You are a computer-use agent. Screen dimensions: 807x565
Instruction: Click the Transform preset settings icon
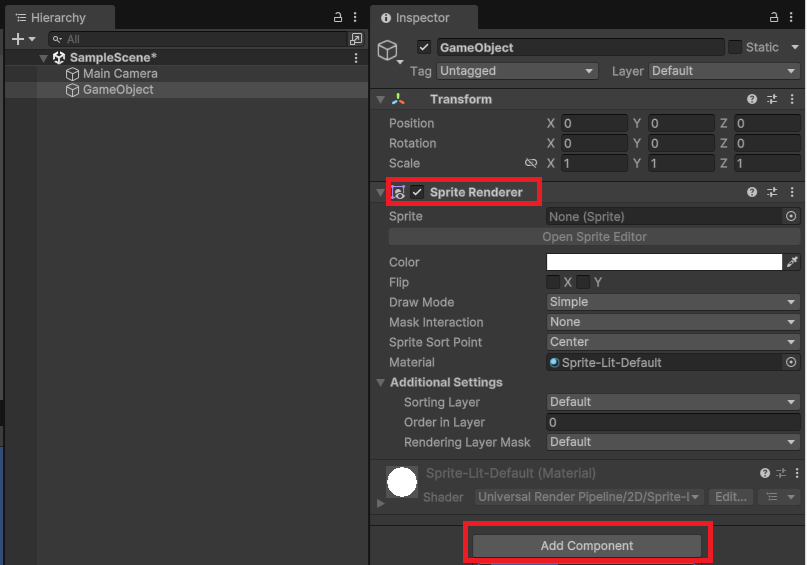772,99
